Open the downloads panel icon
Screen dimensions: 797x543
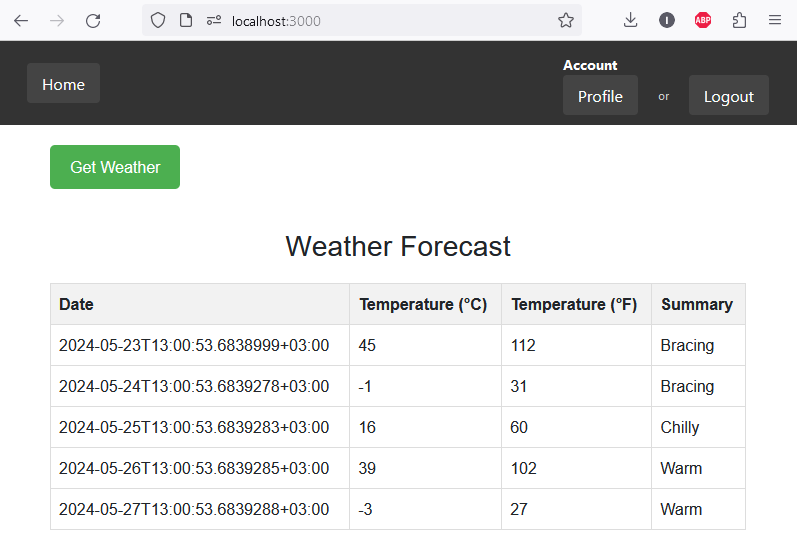[630, 20]
